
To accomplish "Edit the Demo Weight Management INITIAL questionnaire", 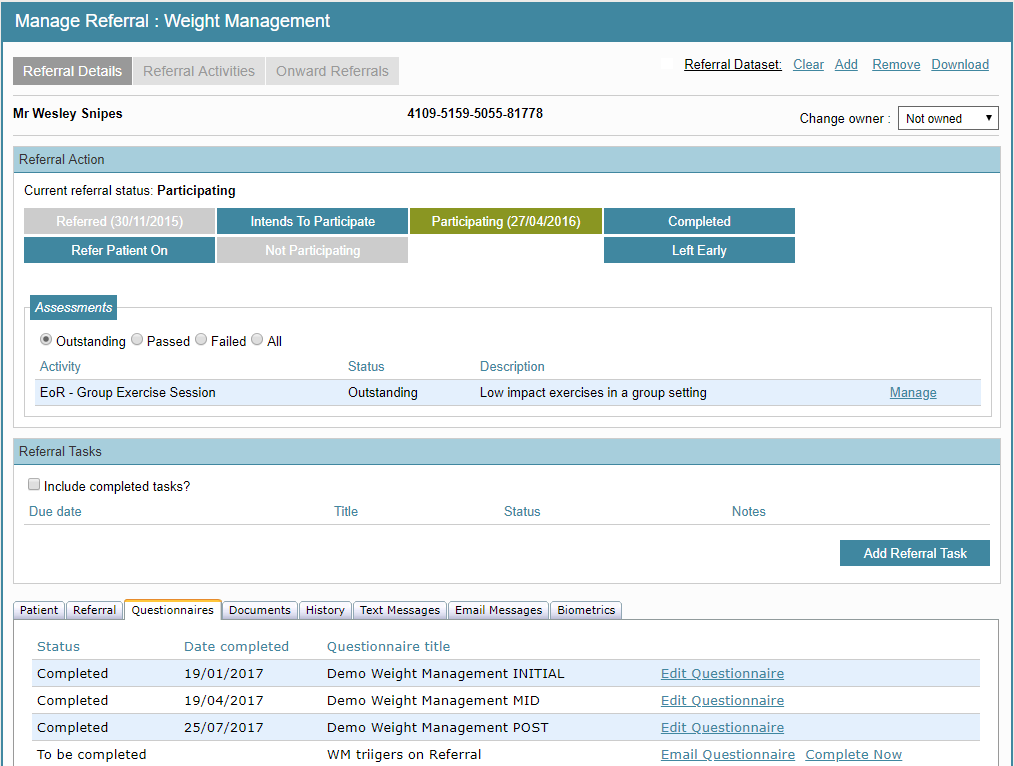I will [722, 674].
